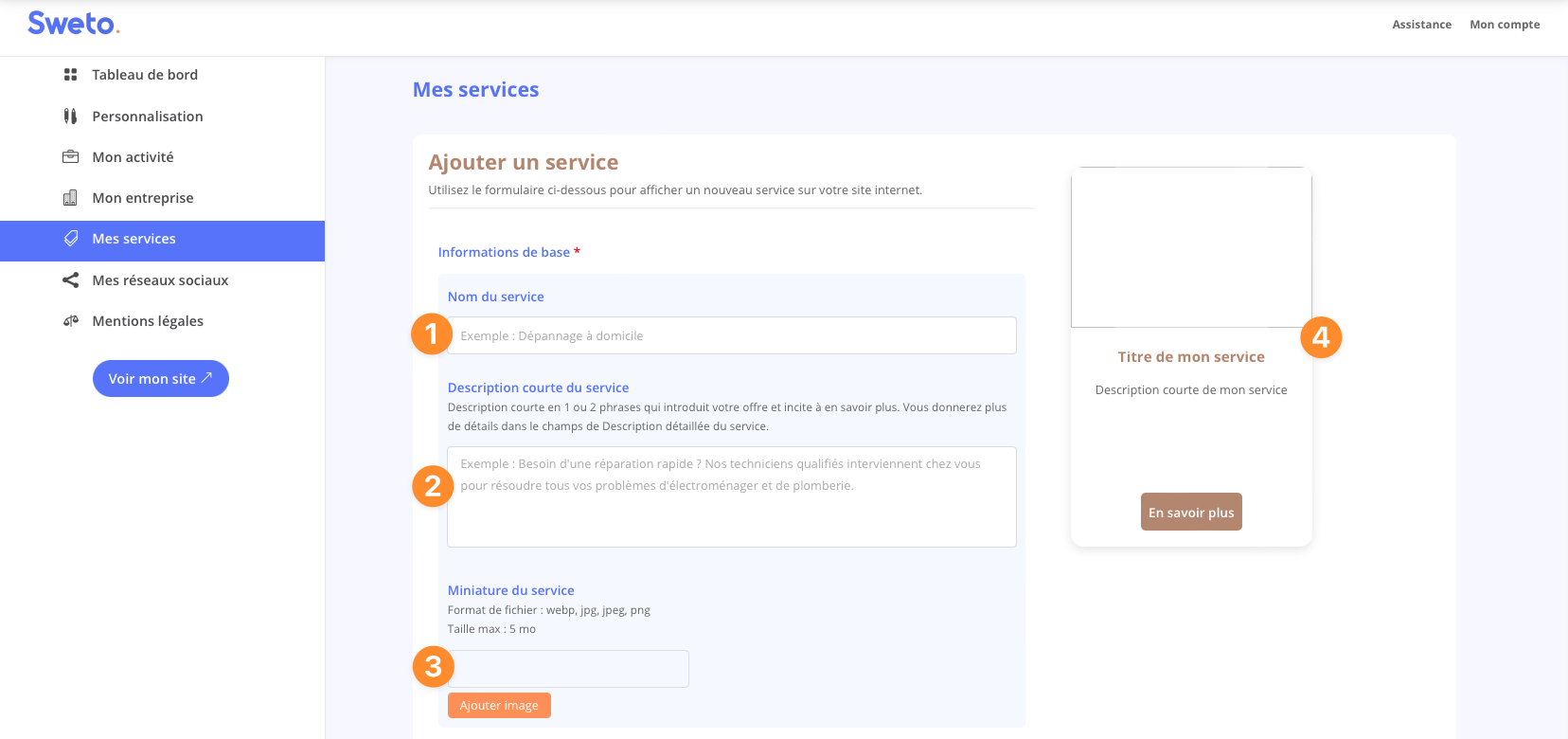Click the Mes réseaux sociaux share icon
The width and height of the screenshot is (1568, 739).
click(x=70, y=280)
